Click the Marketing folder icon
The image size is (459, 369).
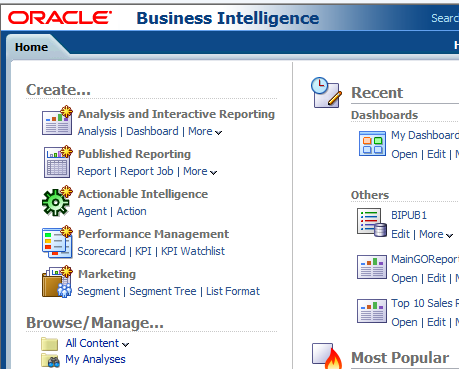click(57, 282)
